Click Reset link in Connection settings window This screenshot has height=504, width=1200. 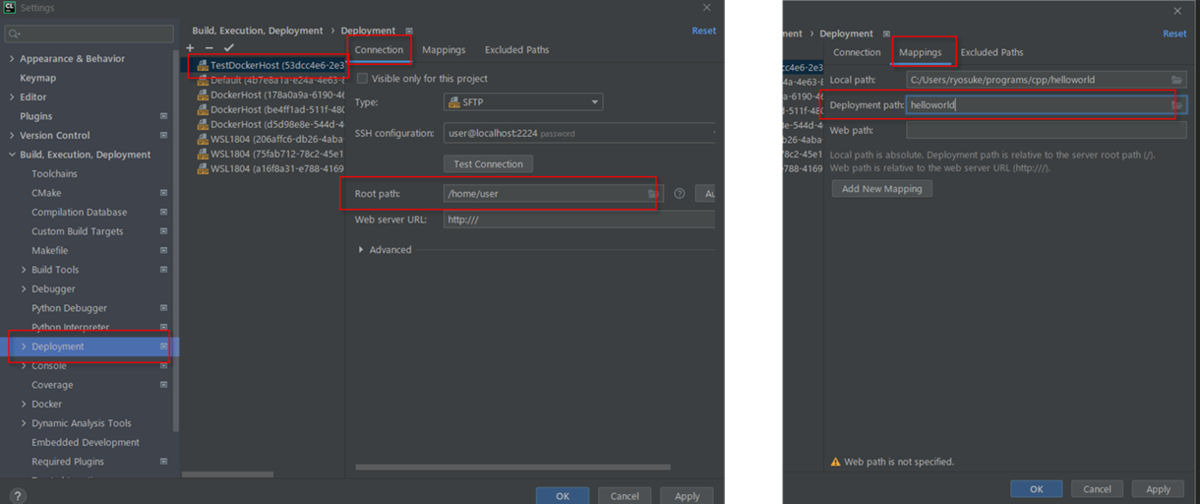click(x=704, y=31)
